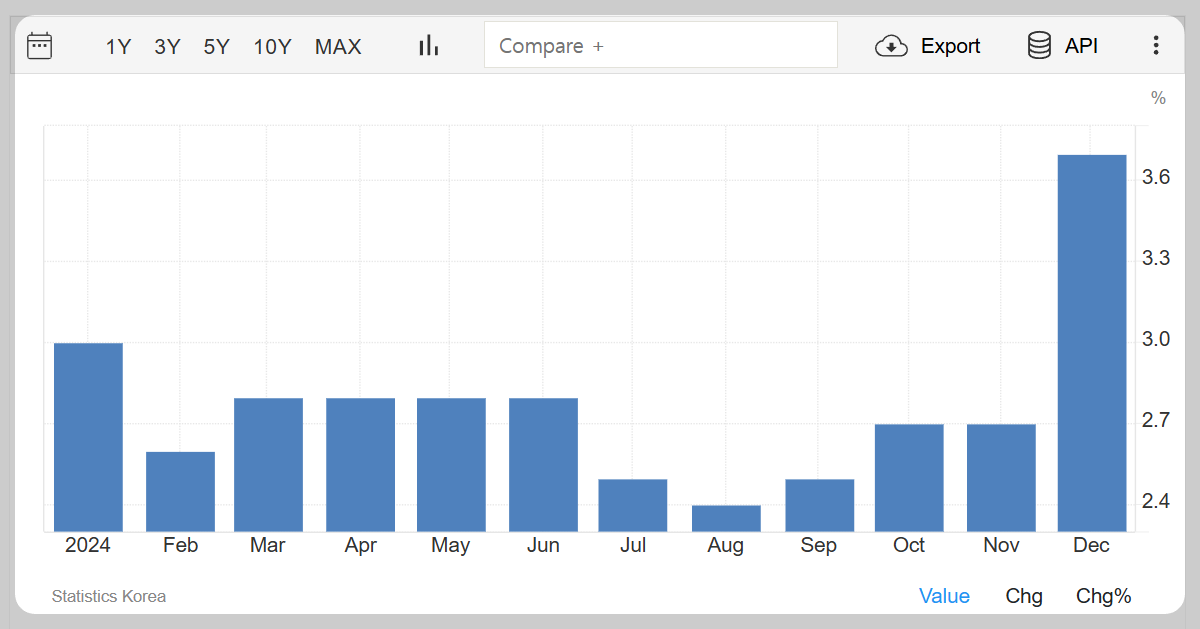Click the Export cloud download icon
1200x629 pixels.
pyautogui.click(x=891, y=46)
